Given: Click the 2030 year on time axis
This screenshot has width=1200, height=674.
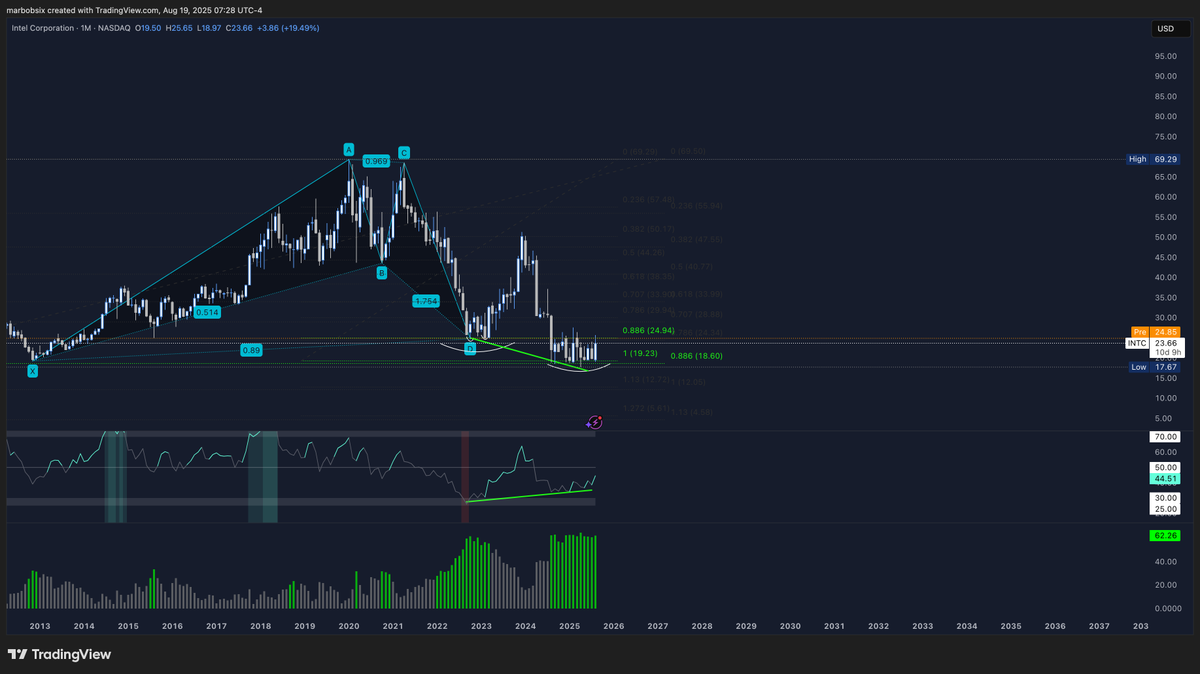Looking at the screenshot, I should tap(790, 626).
